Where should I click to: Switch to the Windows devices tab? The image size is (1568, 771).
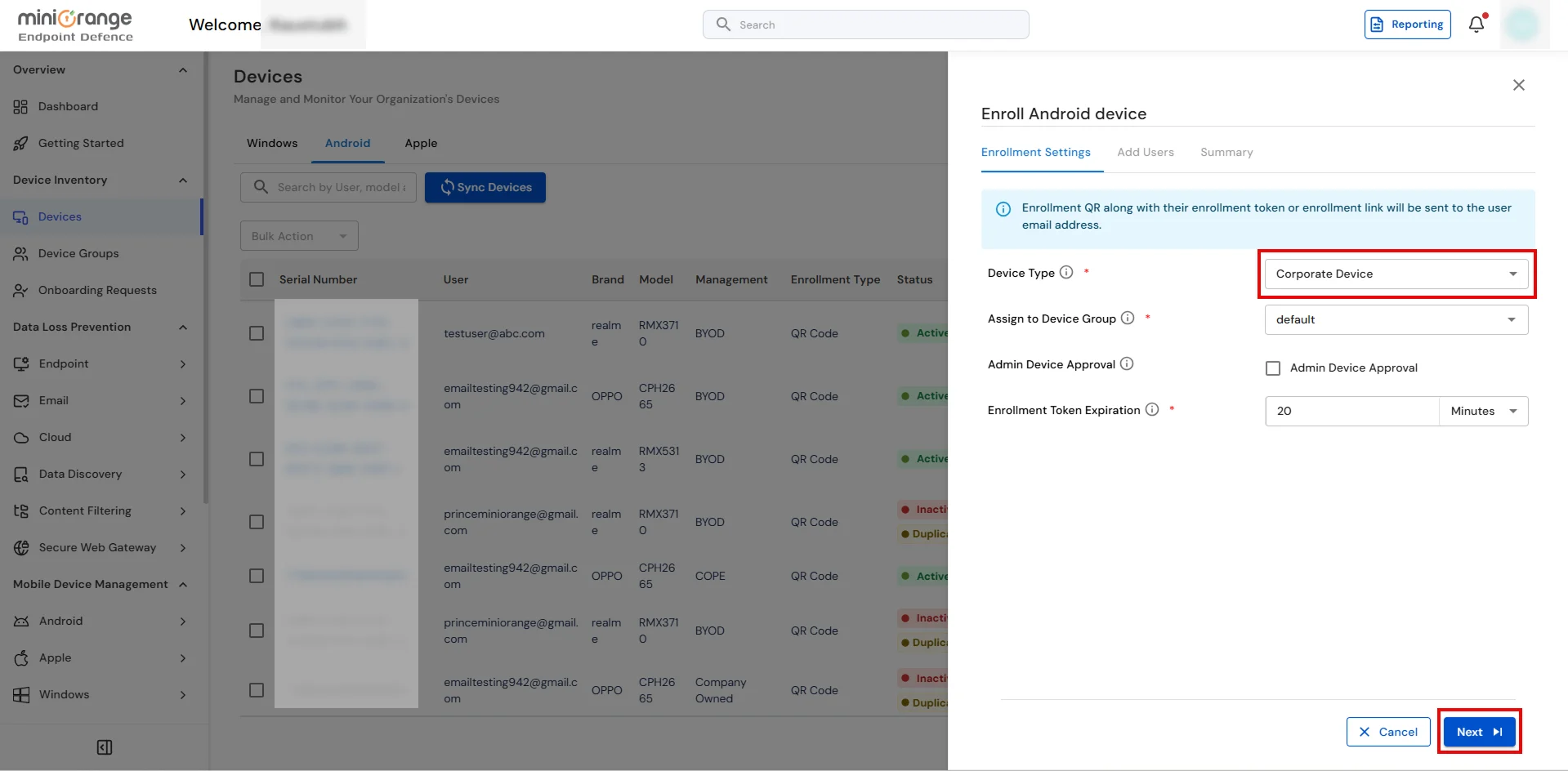pyautogui.click(x=272, y=143)
